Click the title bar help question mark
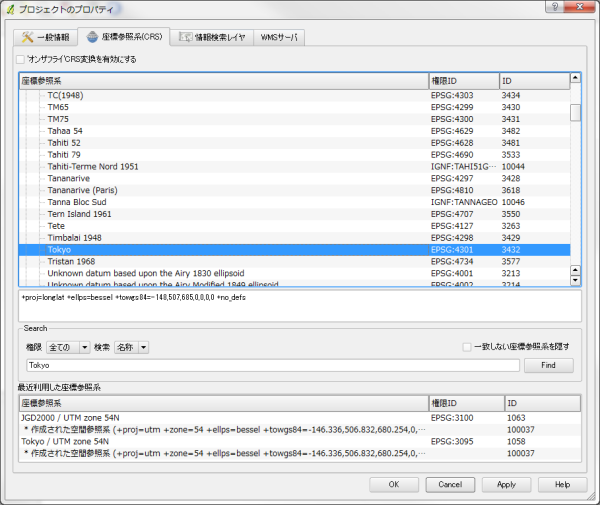Viewport: 600px width, 505px height. point(555,7)
